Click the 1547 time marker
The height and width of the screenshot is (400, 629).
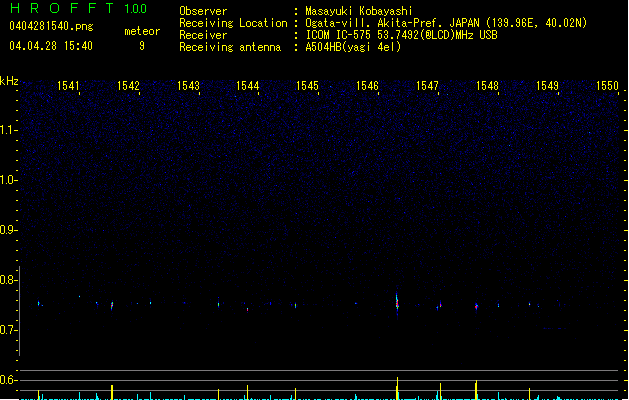pyautogui.click(x=427, y=87)
